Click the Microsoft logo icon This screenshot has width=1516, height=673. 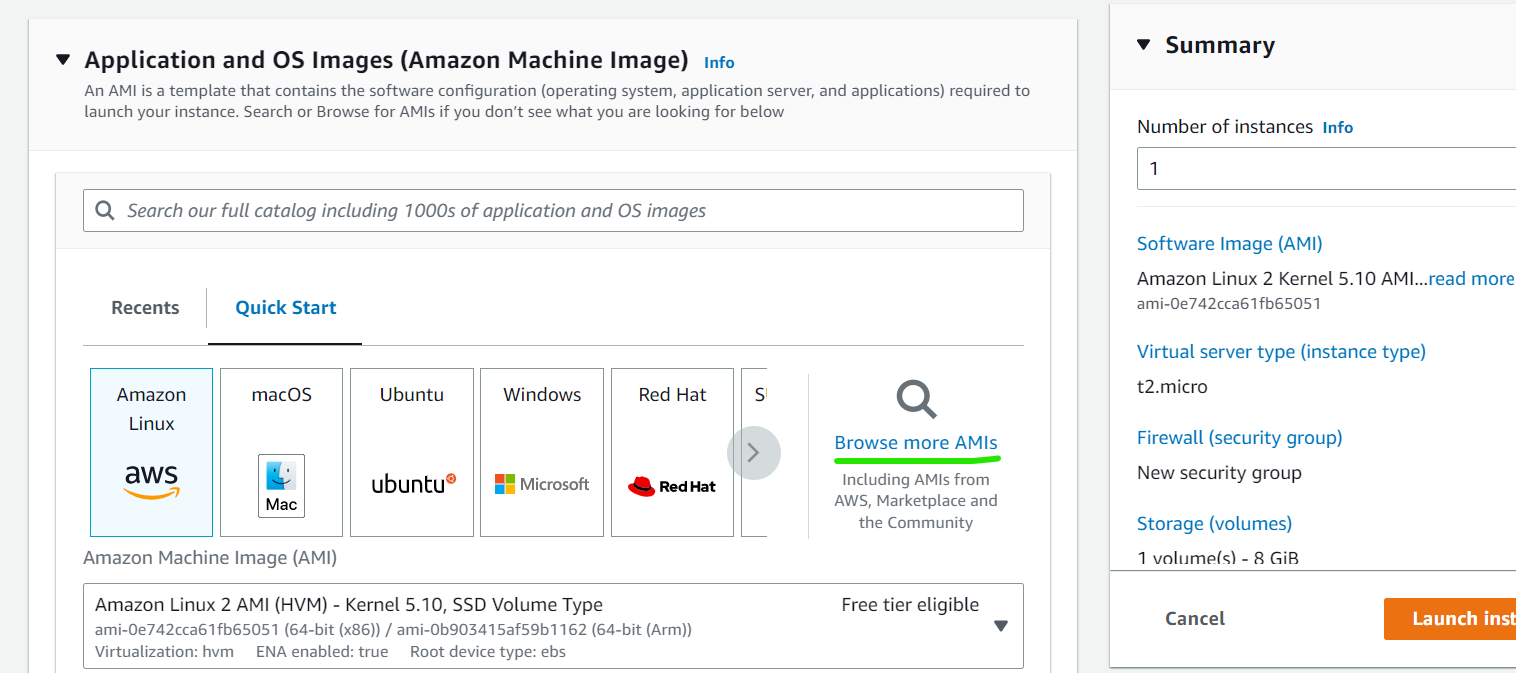coord(542,484)
